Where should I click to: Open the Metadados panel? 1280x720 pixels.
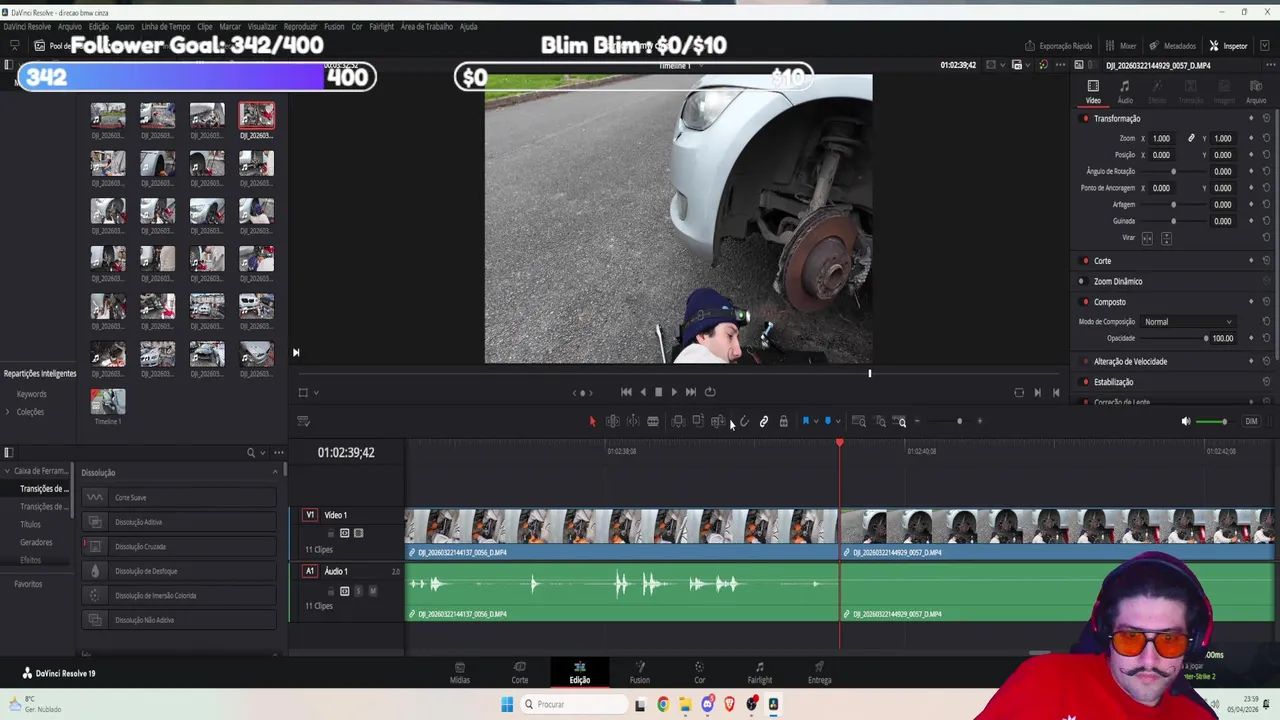[1172, 46]
